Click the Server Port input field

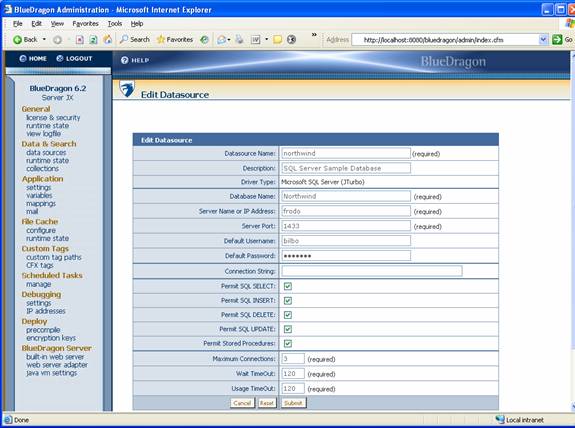pyautogui.click(x=346, y=226)
